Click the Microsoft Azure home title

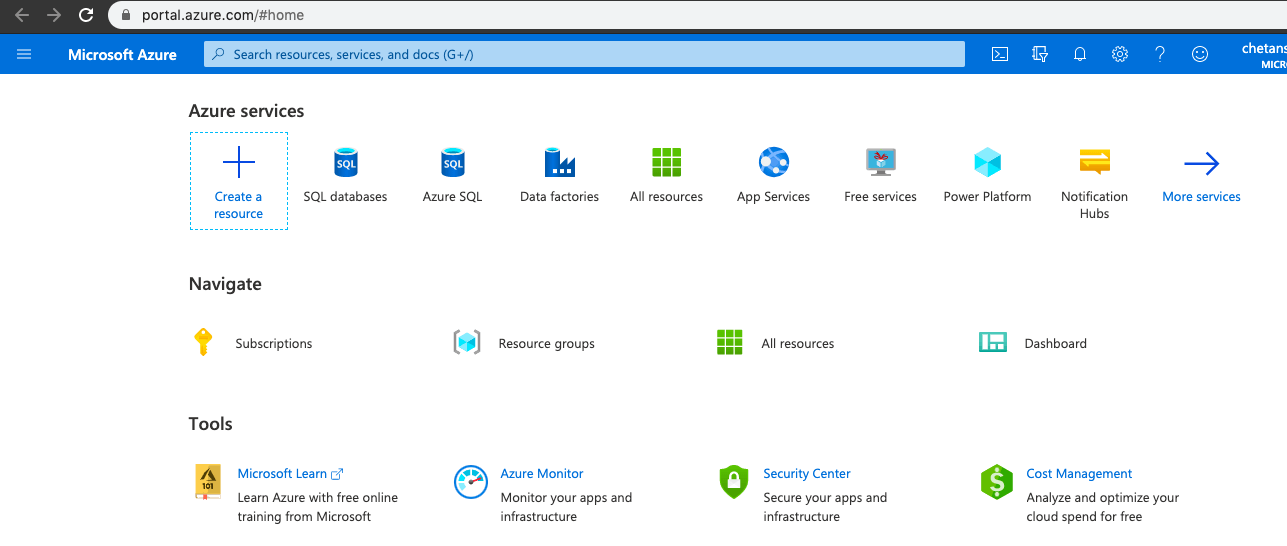(122, 55)
